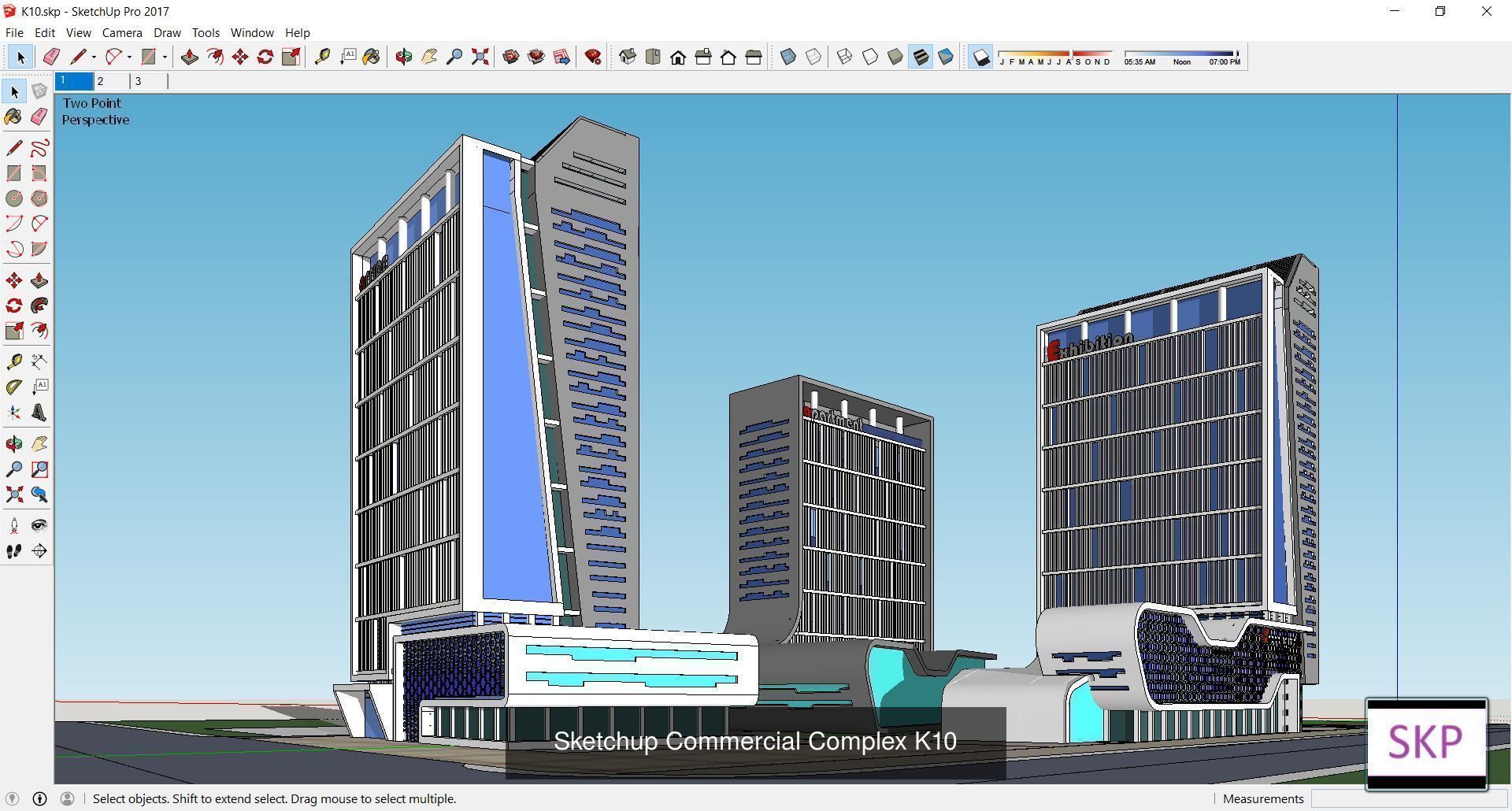The height and width of the screenshot is (811, 1512).
Task: Click the Measurements input box
Action: click(1410, 798)
